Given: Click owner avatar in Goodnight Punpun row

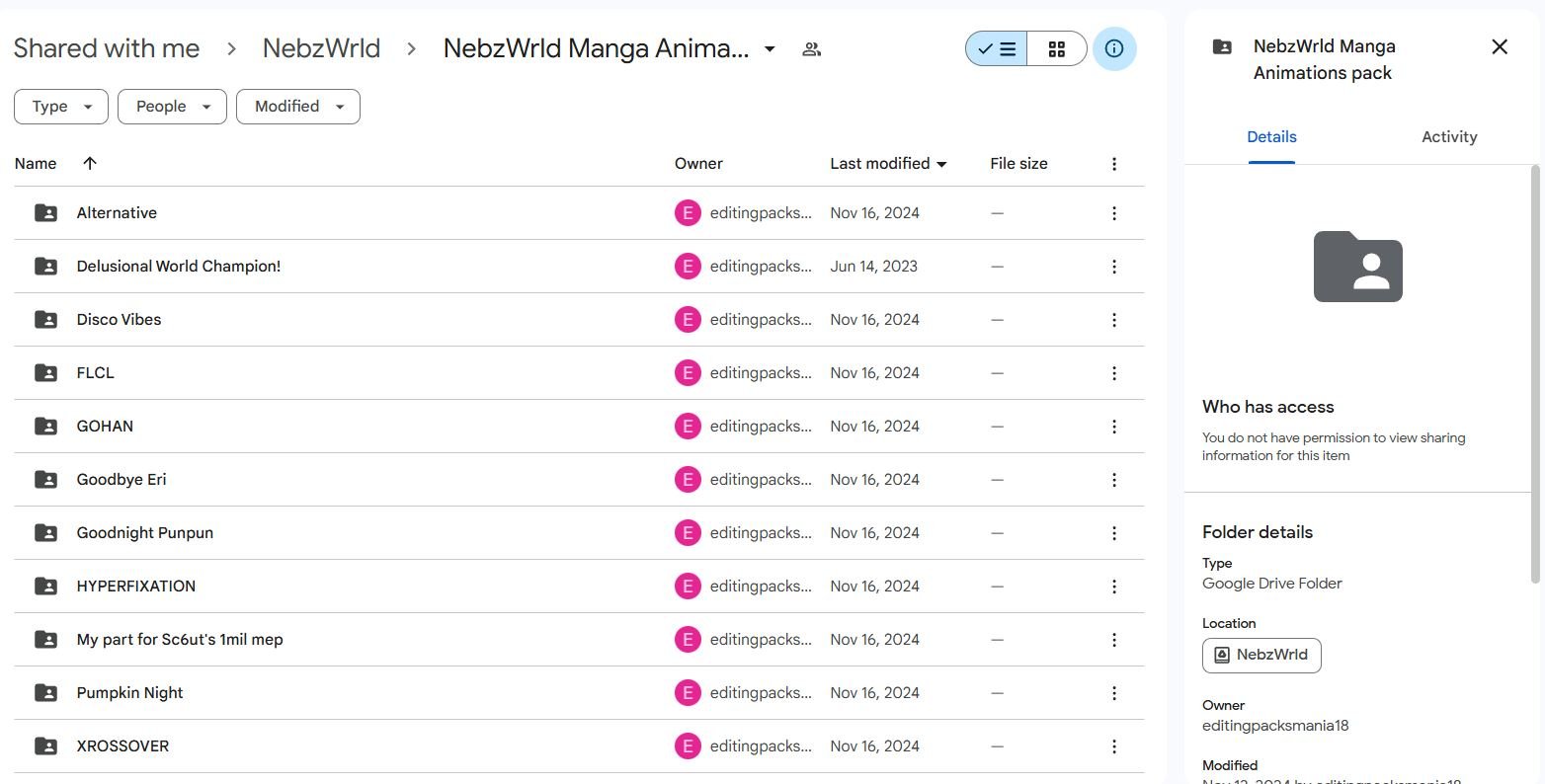Looking at the screenshot, I should [x=688, y=533].
